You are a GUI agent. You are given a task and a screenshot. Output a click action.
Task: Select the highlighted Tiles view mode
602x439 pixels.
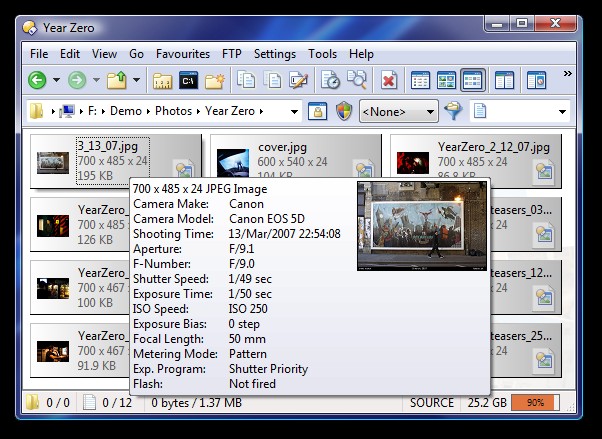pyautogui.click(x=473, y=80)
